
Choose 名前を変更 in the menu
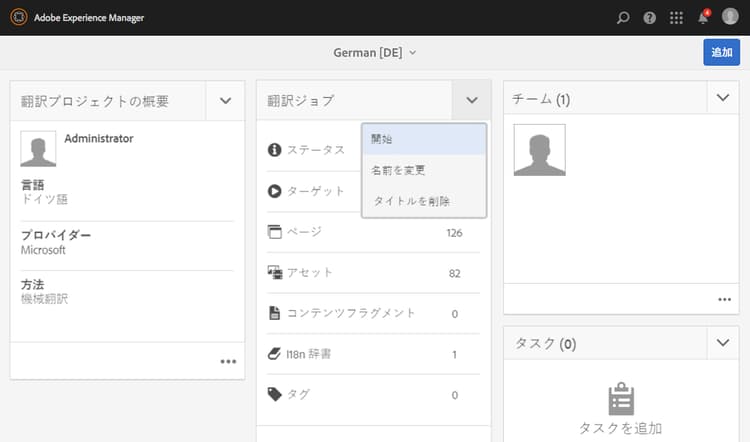[x=424, y=170]
